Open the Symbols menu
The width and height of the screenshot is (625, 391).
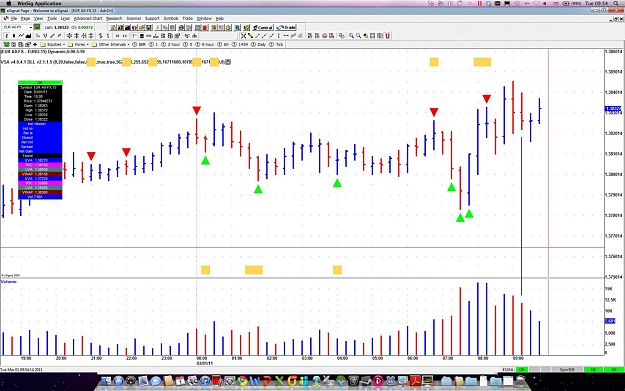[x=171, y=19]
